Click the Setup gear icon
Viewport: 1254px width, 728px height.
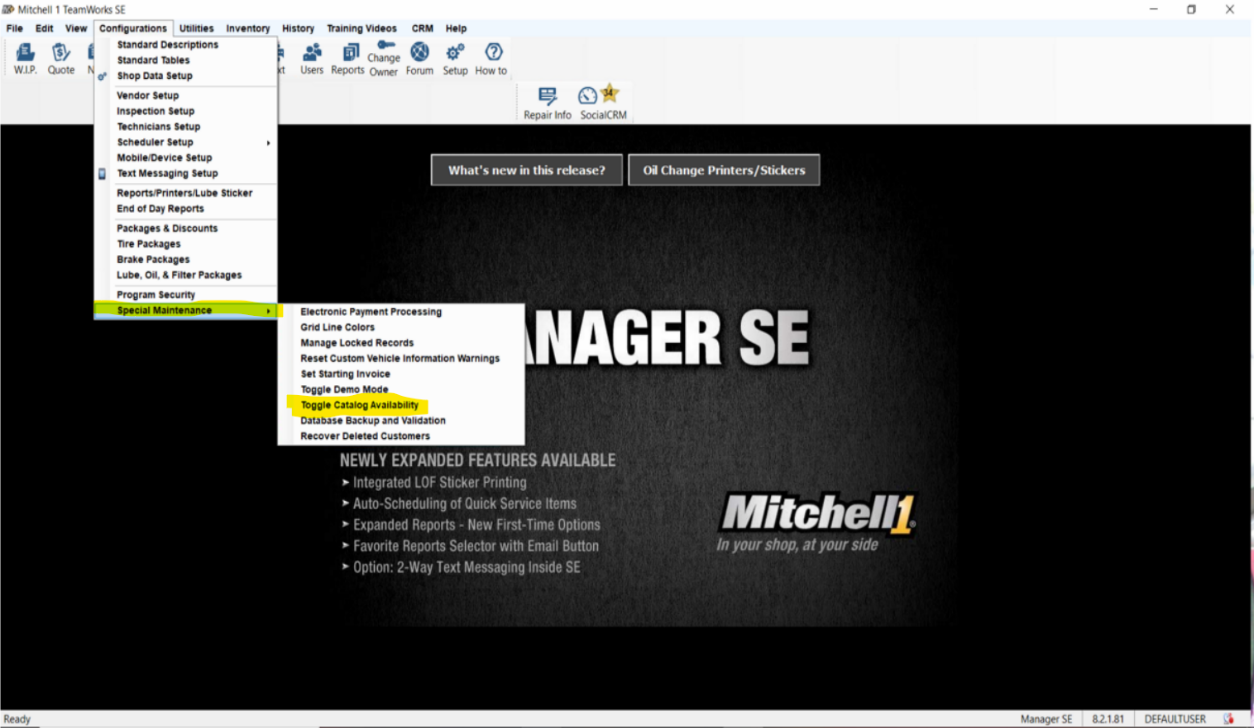pos(456,58)
